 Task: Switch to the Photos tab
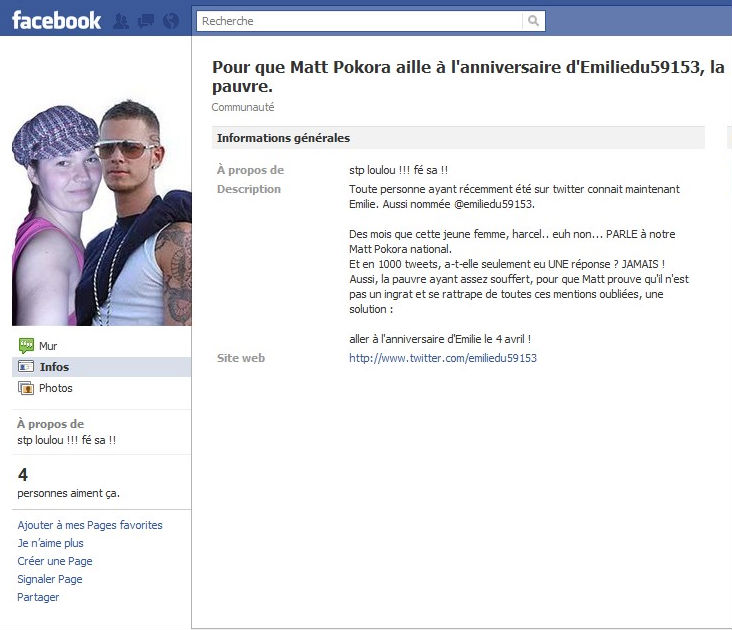coord(101,388)
